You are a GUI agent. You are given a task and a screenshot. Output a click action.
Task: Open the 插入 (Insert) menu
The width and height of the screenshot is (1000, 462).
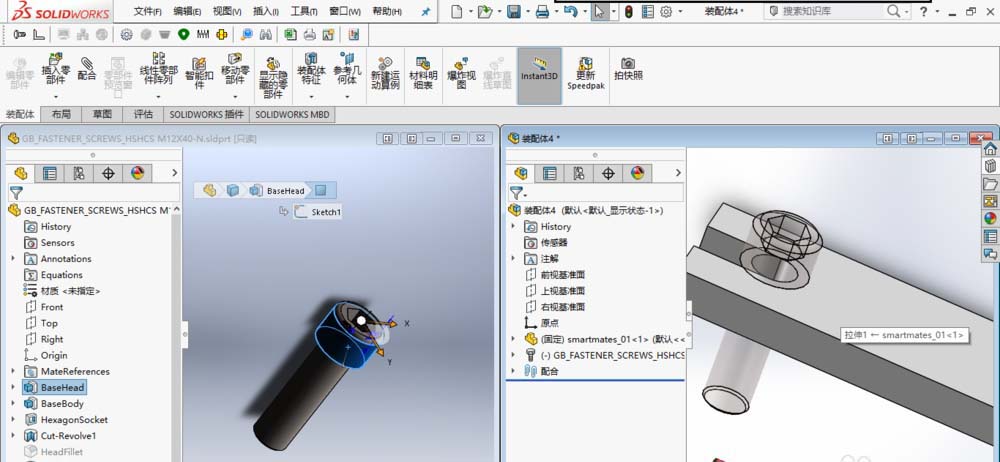tap(266, 12)
